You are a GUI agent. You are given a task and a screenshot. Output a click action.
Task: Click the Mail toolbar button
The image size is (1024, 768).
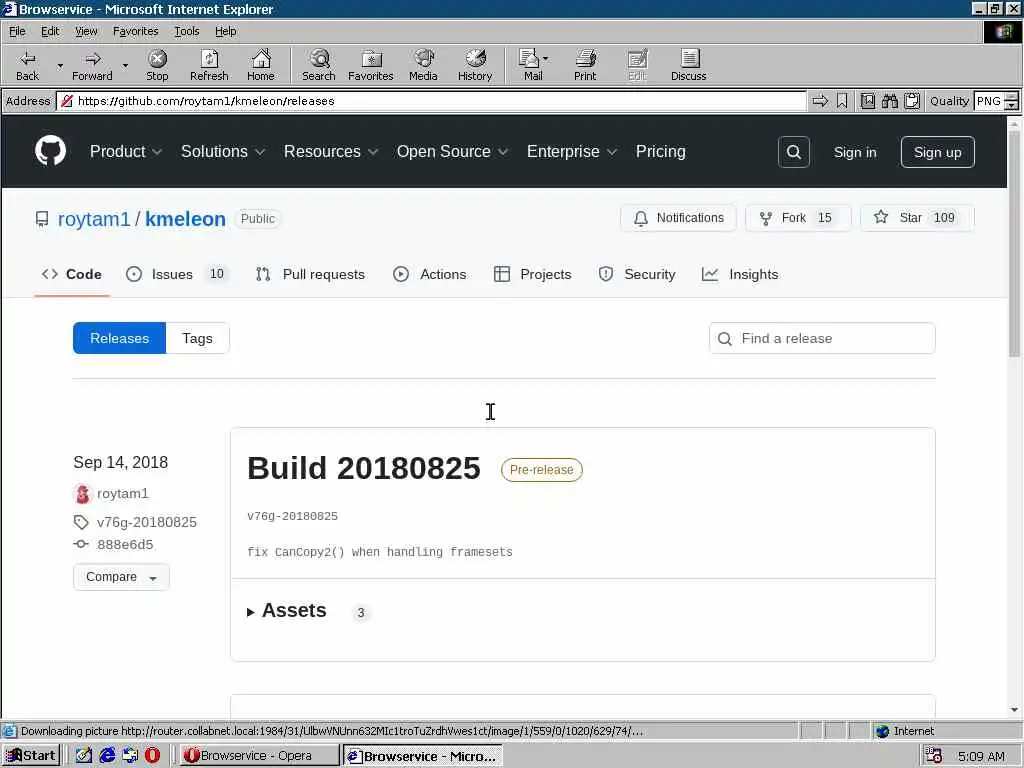[x=531, y=65]
